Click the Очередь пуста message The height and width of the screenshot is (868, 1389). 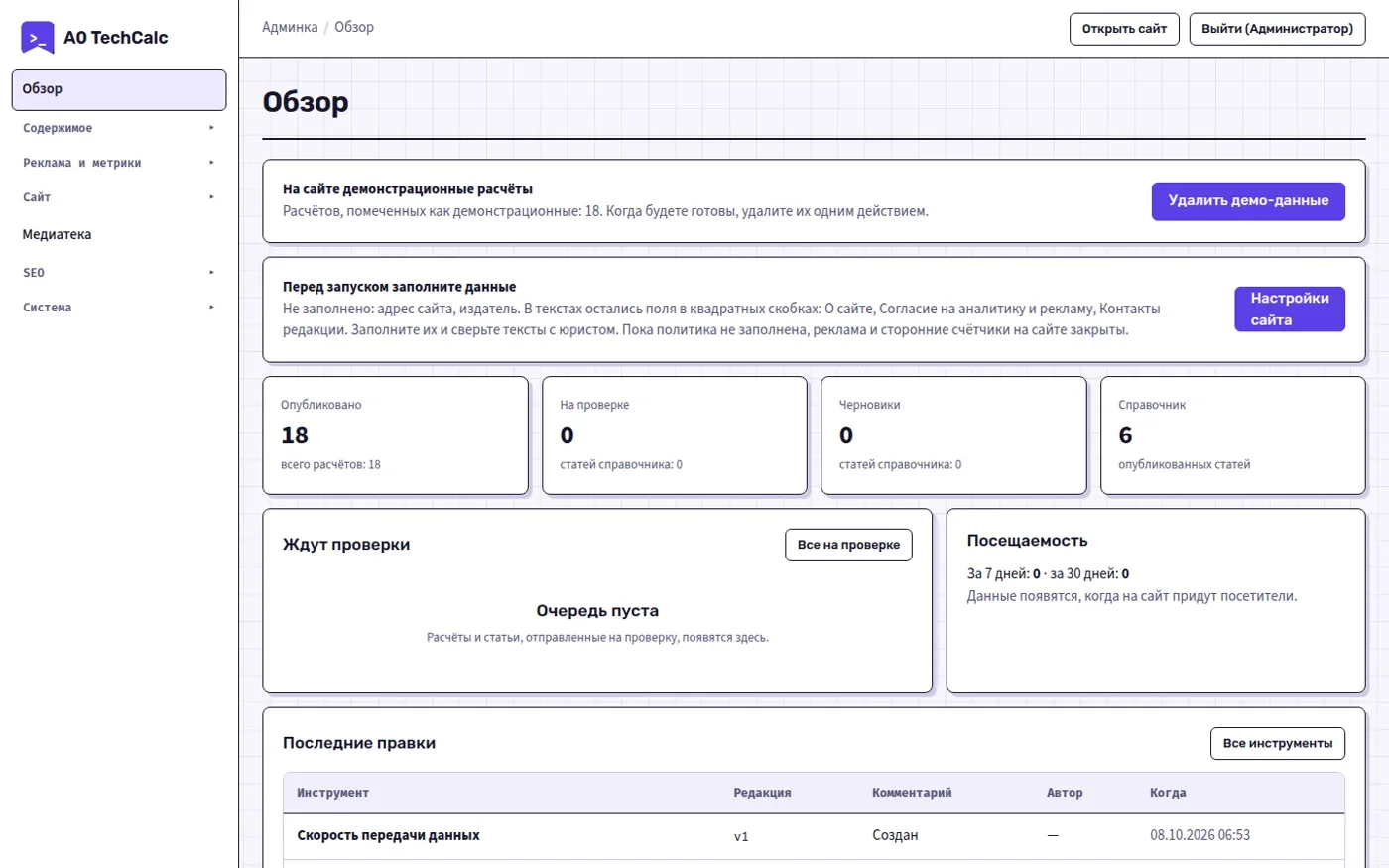597,611
